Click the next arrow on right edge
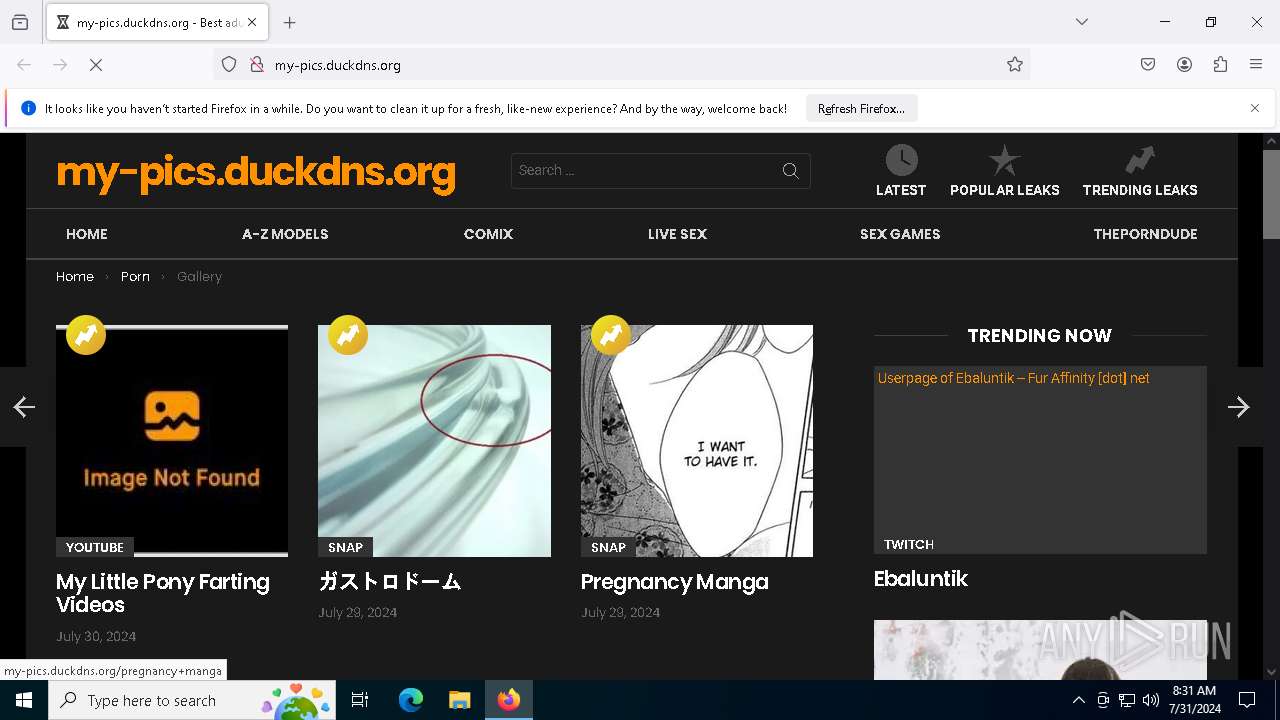 tap(1238, 407)
